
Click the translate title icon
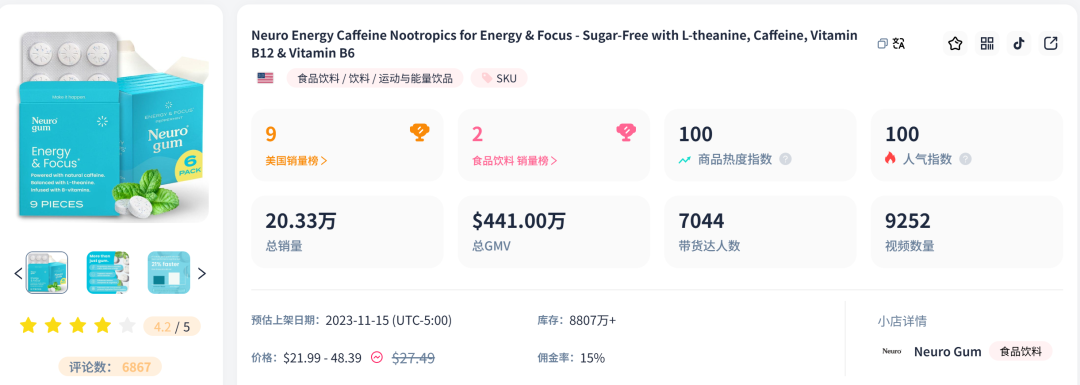coord(898,43)
